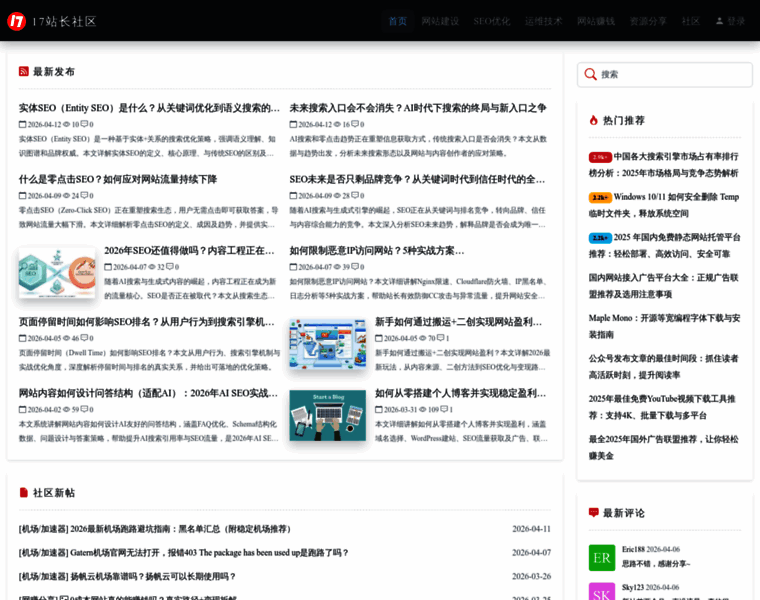The width and height of the screenshot is (760, 600).
Task: Click the user icon beside 登录
Action: point(719,21)
